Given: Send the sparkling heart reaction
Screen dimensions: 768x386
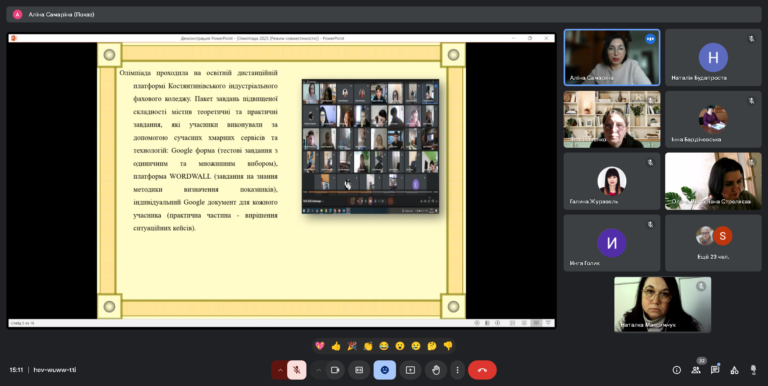Looking at the screenshot, I should pyautogui.click(x=320, y=346).
